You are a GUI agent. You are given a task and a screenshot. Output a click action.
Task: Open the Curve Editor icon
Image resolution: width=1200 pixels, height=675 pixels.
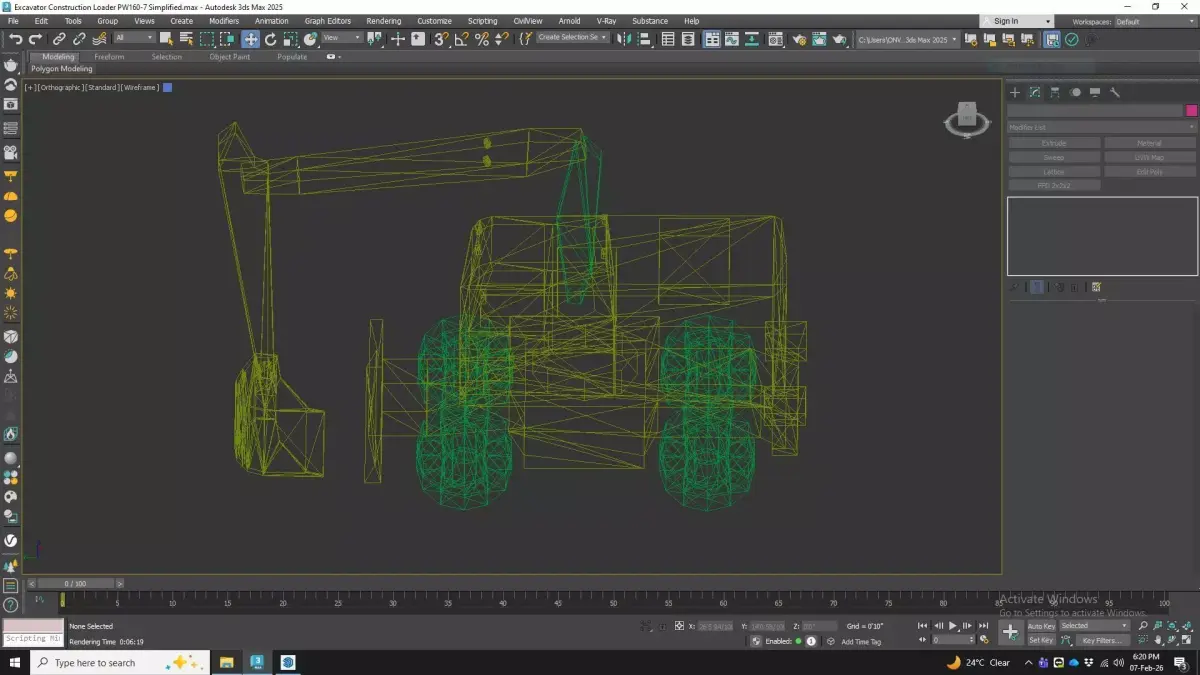[732, 39]
